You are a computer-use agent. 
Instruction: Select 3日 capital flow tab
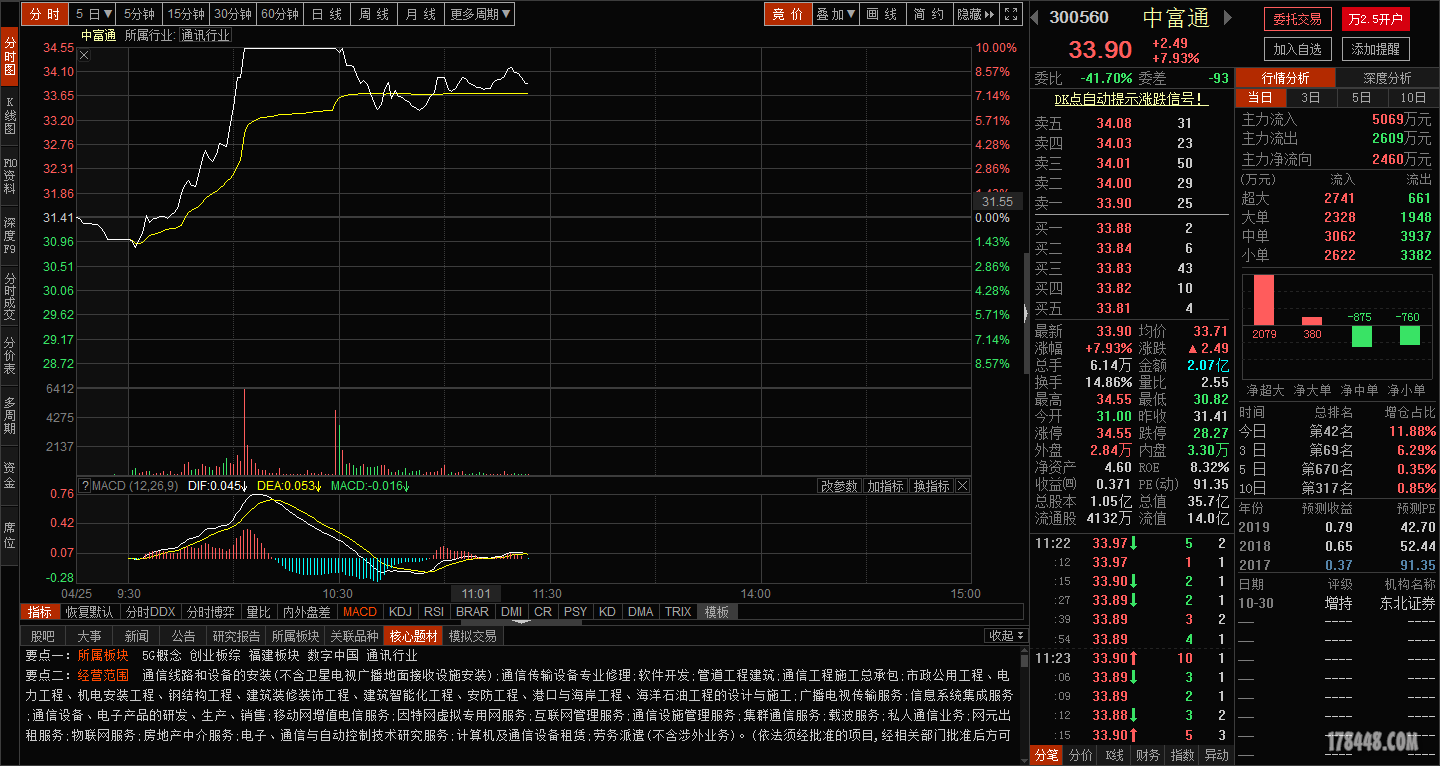pos(1310,97)
